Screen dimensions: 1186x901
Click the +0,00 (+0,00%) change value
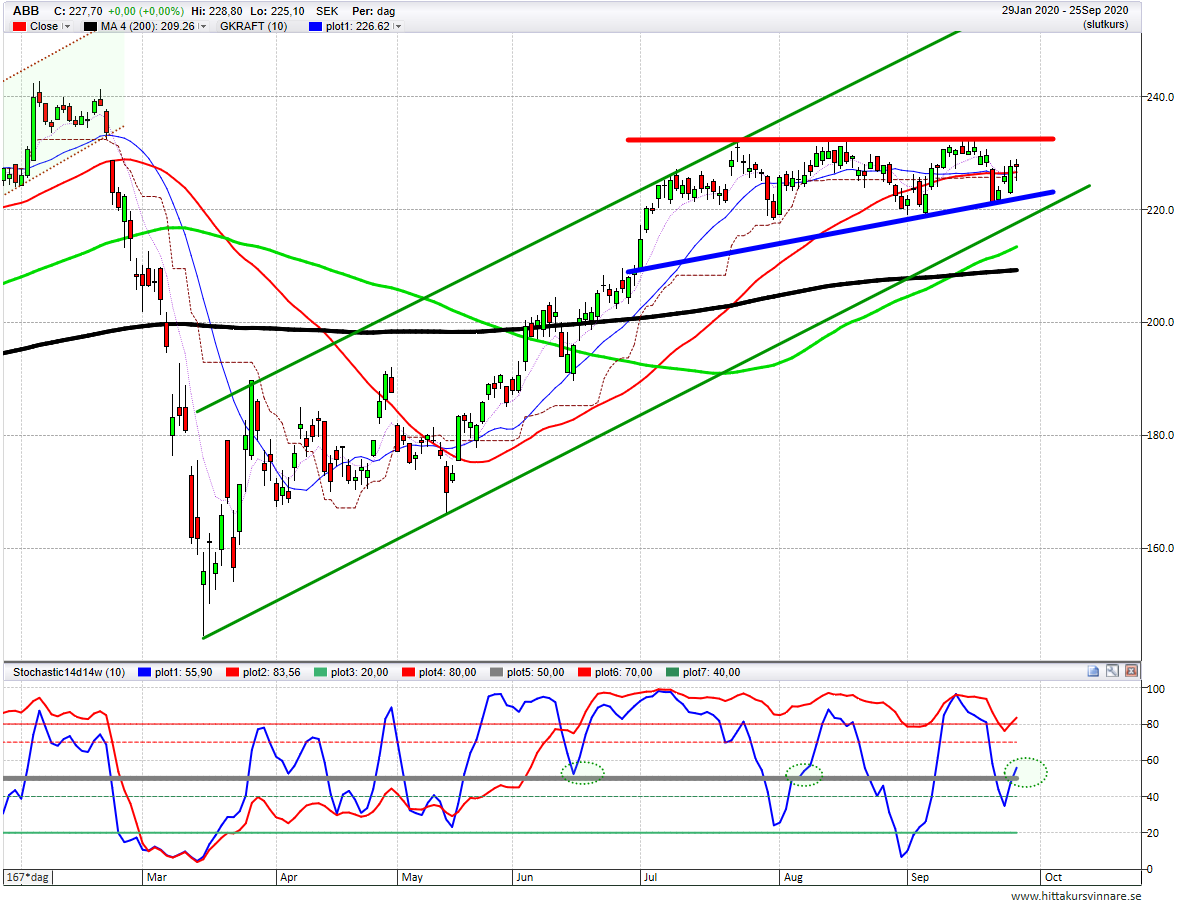tap(146, 11)
